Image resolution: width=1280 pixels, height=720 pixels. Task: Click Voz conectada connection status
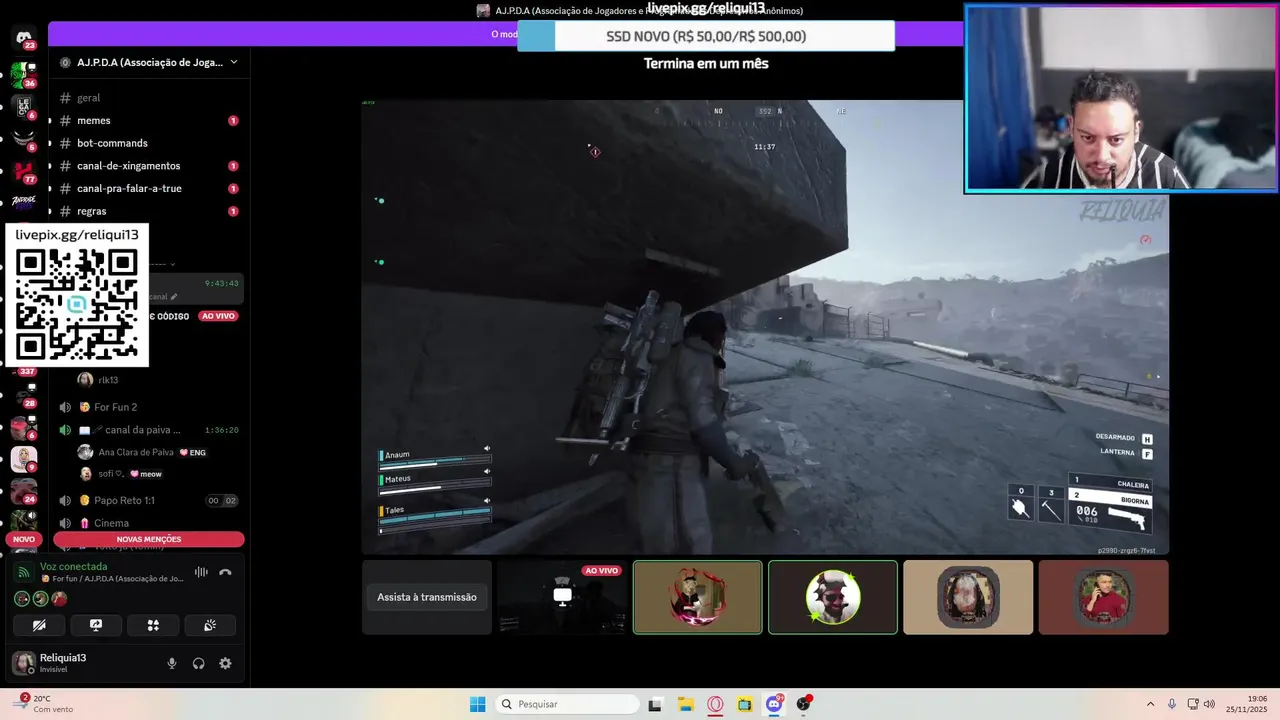[x=73, y=566]
